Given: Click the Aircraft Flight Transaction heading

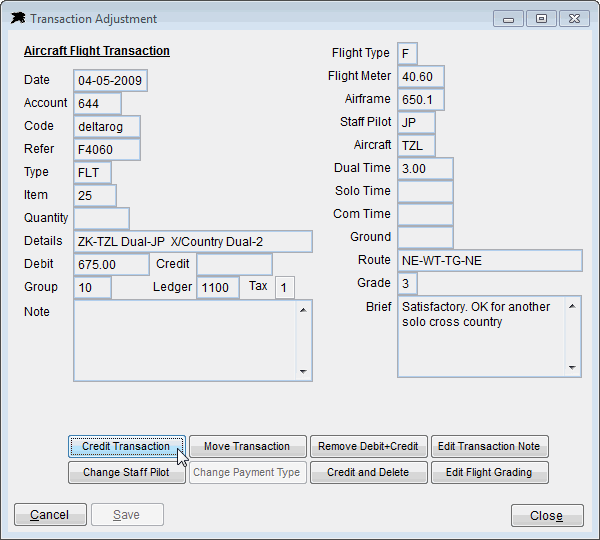Looking at the screenshot, I should pyautogui.click(x=97, y=51).
